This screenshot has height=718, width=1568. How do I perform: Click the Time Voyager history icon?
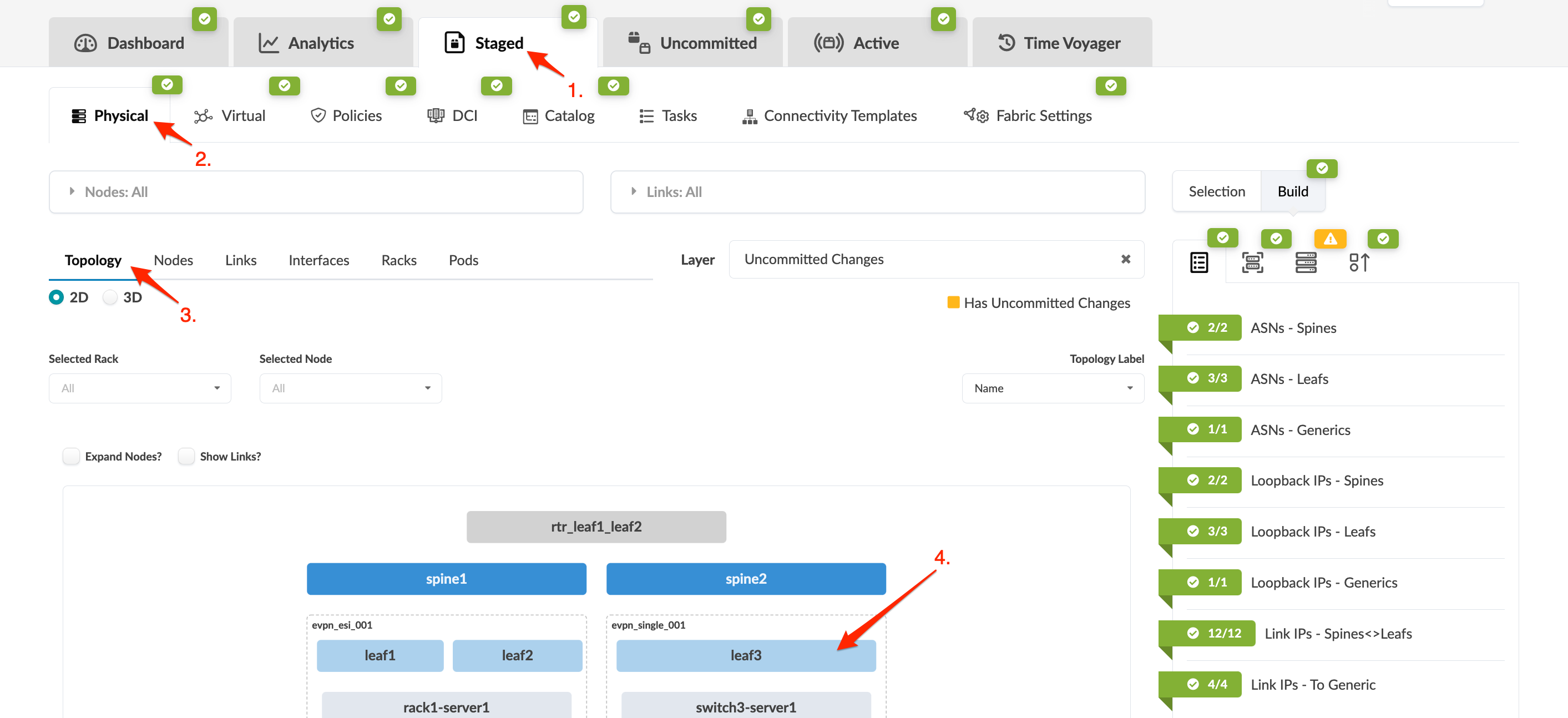pyautogui.click(x=1006, y=43)
